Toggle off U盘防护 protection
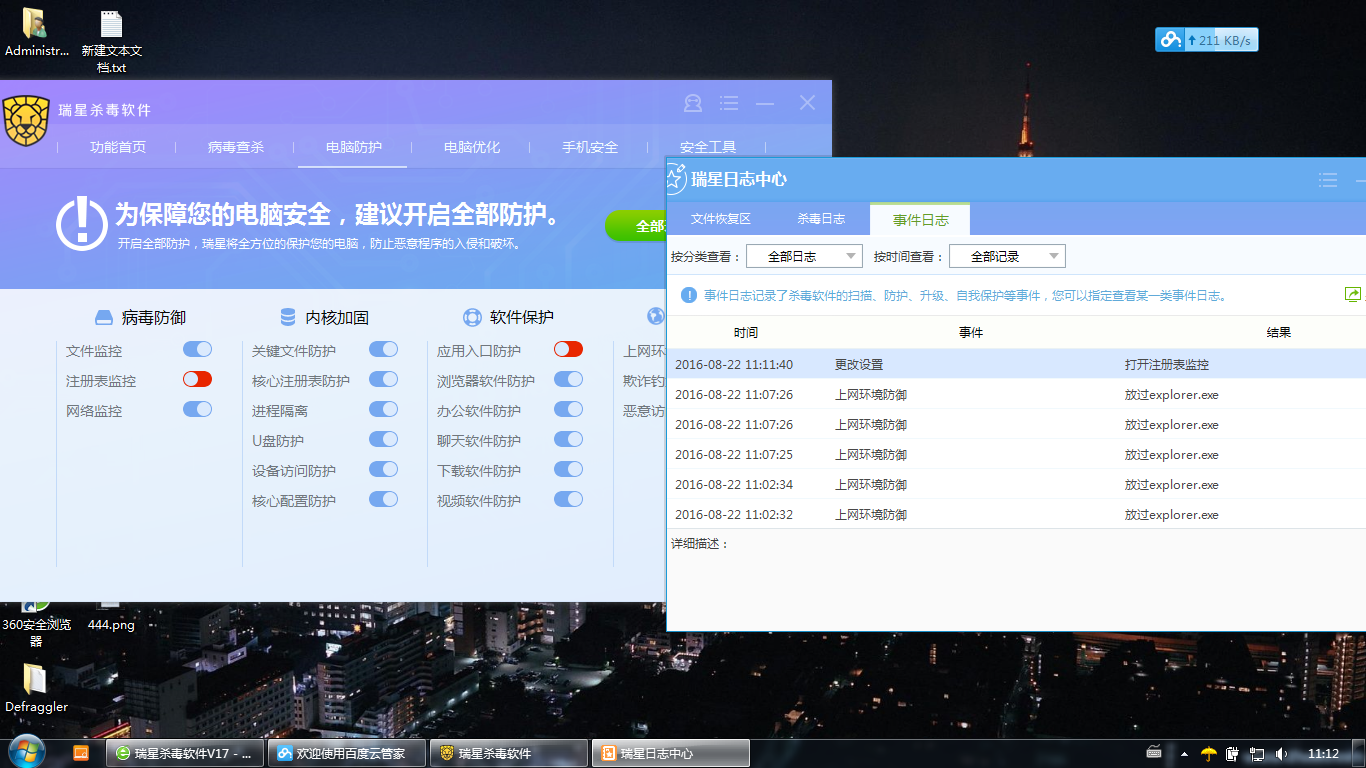The height and width of the screenshot is (768, 1366). 383,439
